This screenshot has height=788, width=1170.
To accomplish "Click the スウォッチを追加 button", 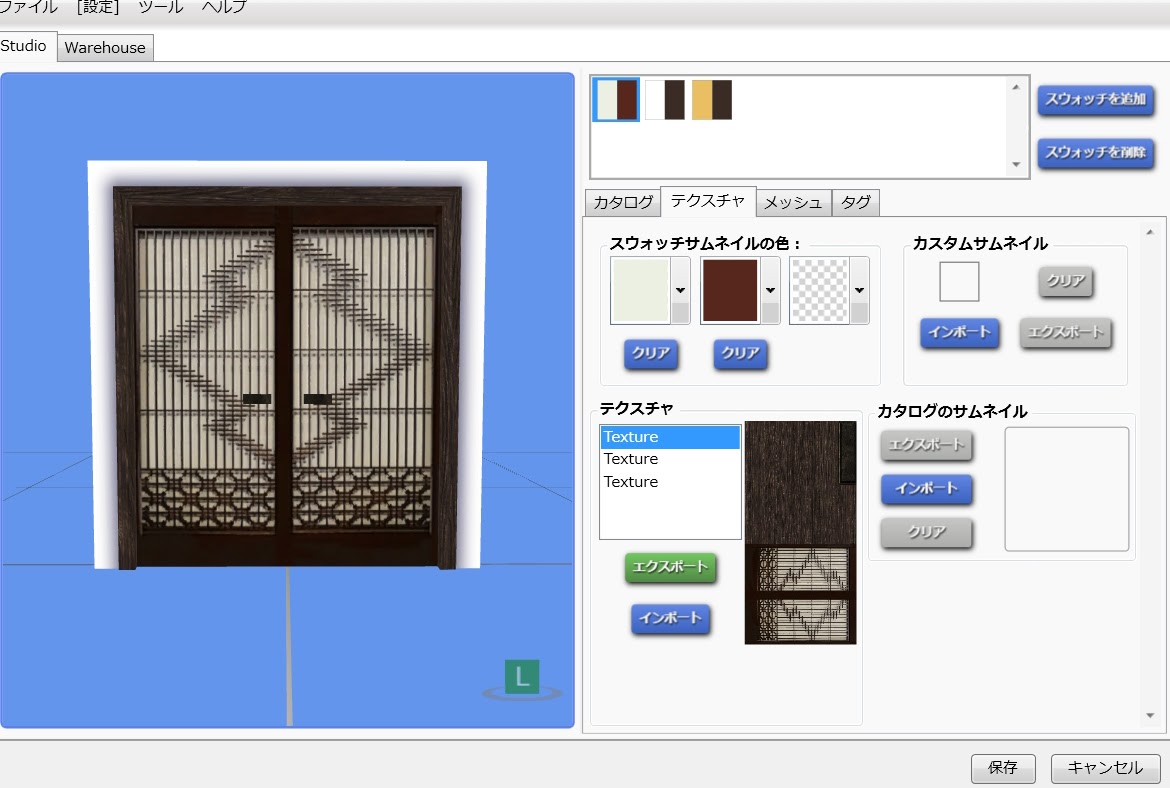I will 1096,99.
